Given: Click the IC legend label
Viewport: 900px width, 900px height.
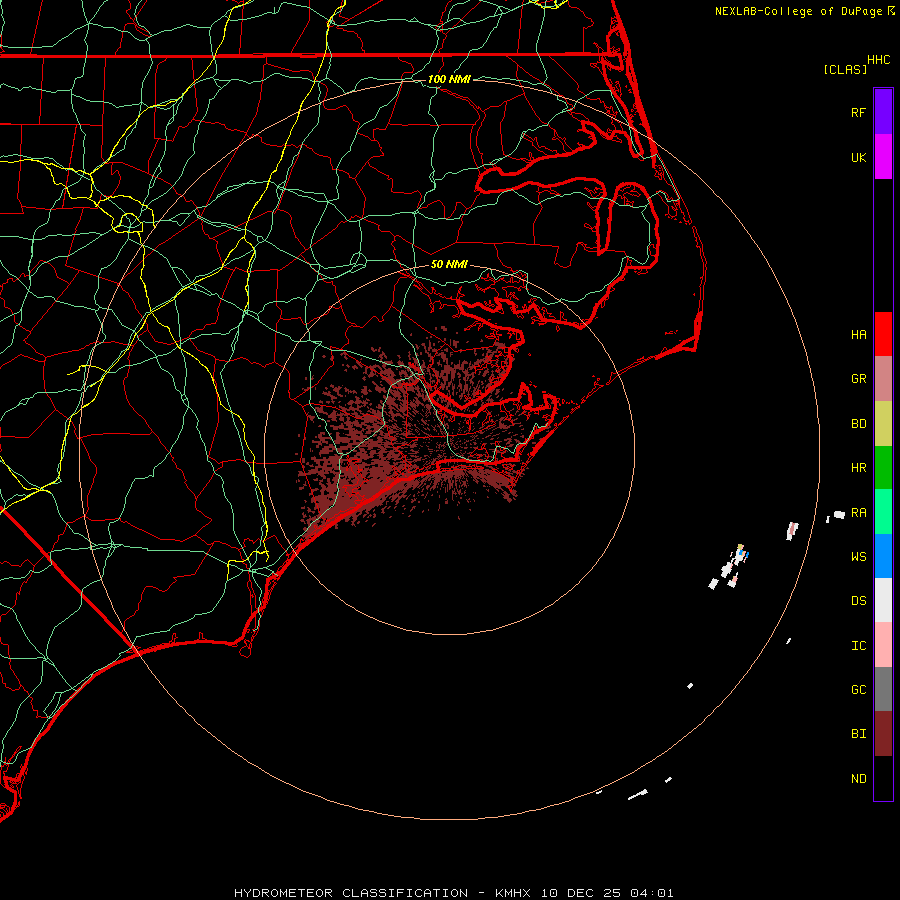Looking at the screenshot, I should [858, 646].
